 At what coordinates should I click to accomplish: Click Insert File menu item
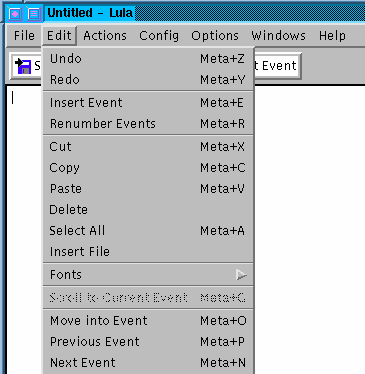tap(148, 252)
